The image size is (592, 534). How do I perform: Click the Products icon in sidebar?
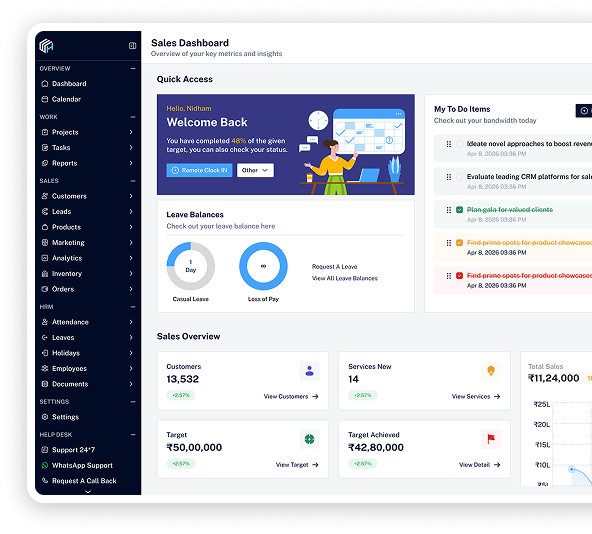click(45, 227)
